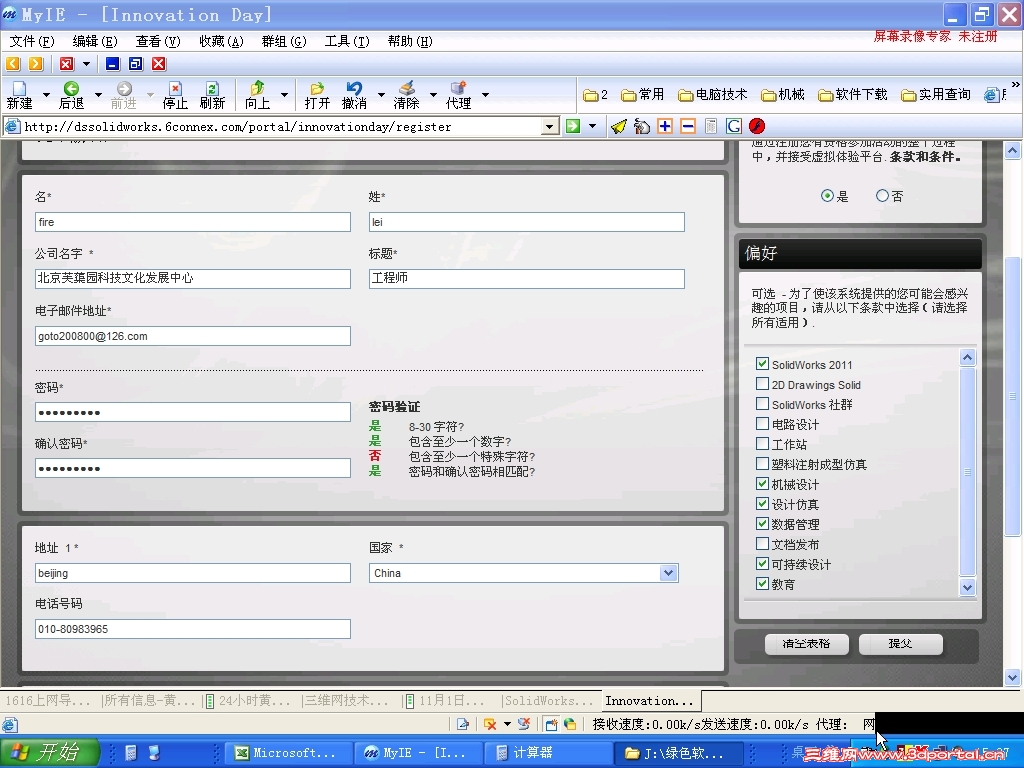Stop page loading with 停止 icon
The height and width of the screenshot is (768, 1024).
175,95
